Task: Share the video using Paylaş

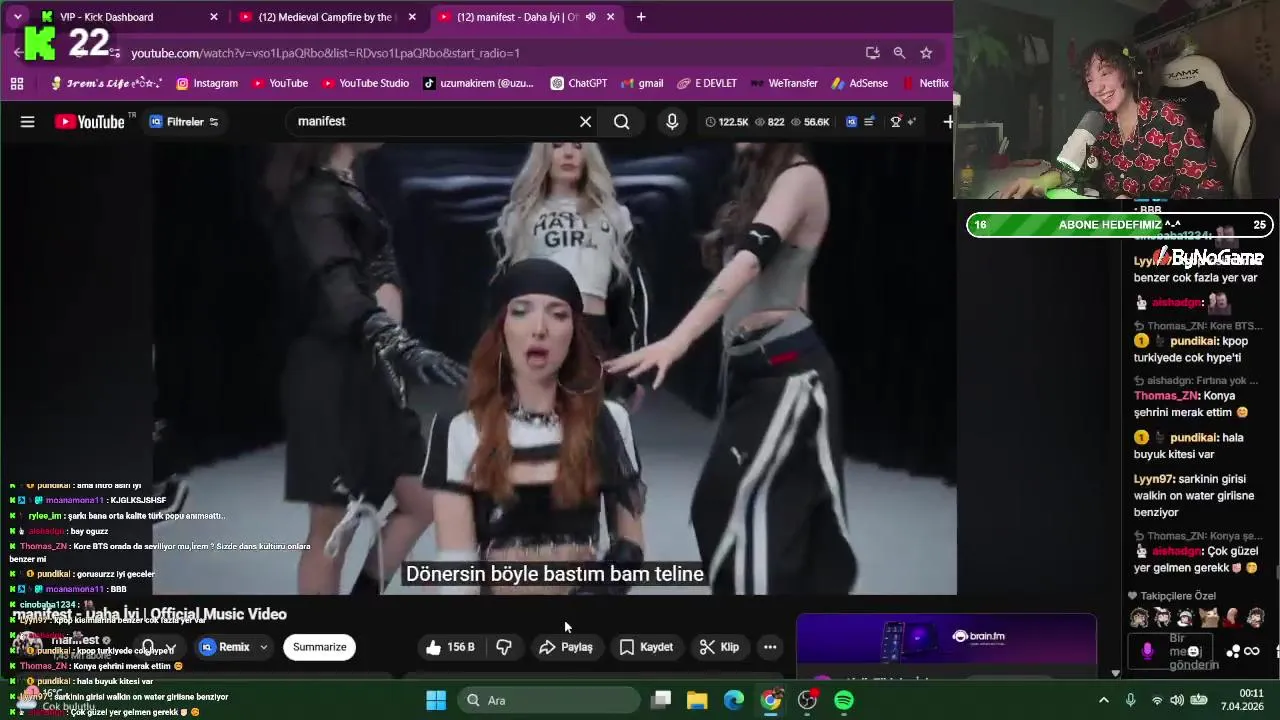Action: [x=565, y=647]
